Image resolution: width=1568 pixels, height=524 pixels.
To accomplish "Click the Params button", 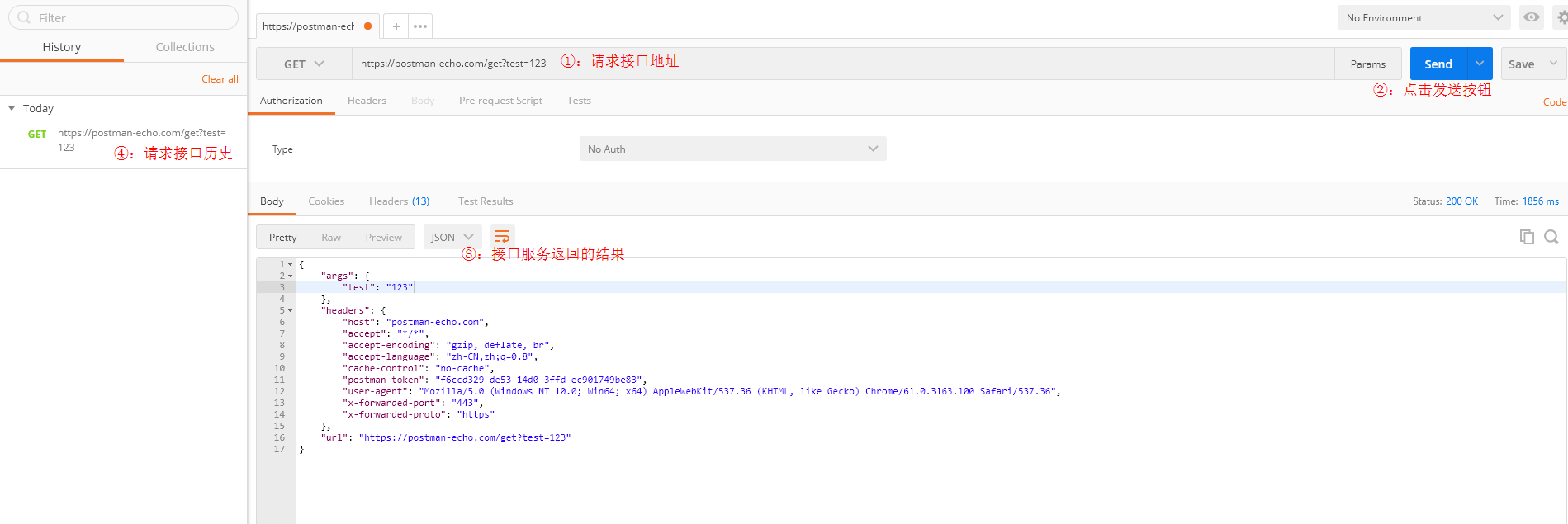I will pos(1368,64).
